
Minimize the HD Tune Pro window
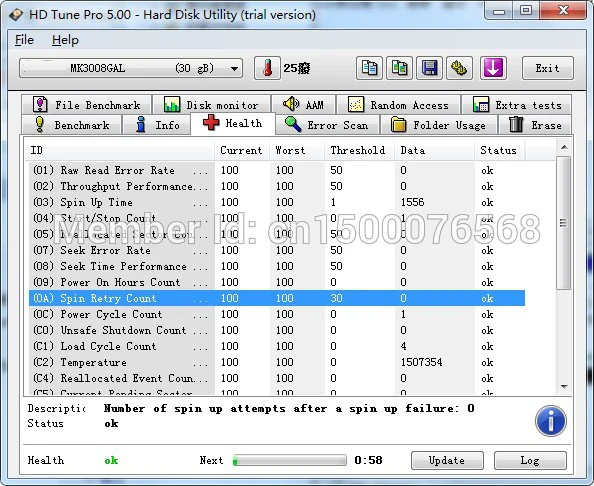[499, 11]
